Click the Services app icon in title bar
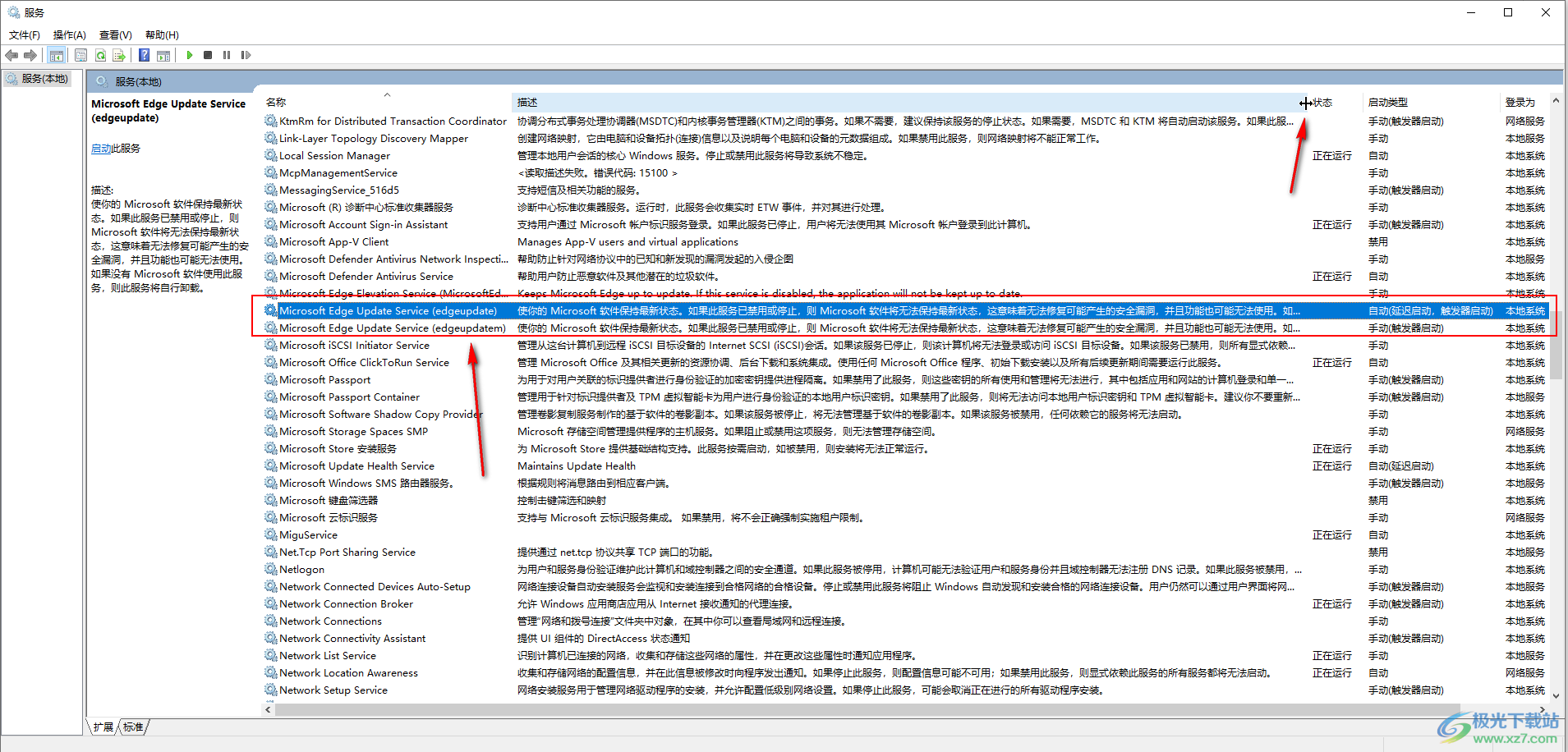Image resolution: width=1568 pixels, height=752 pixels. coord(14,12)
